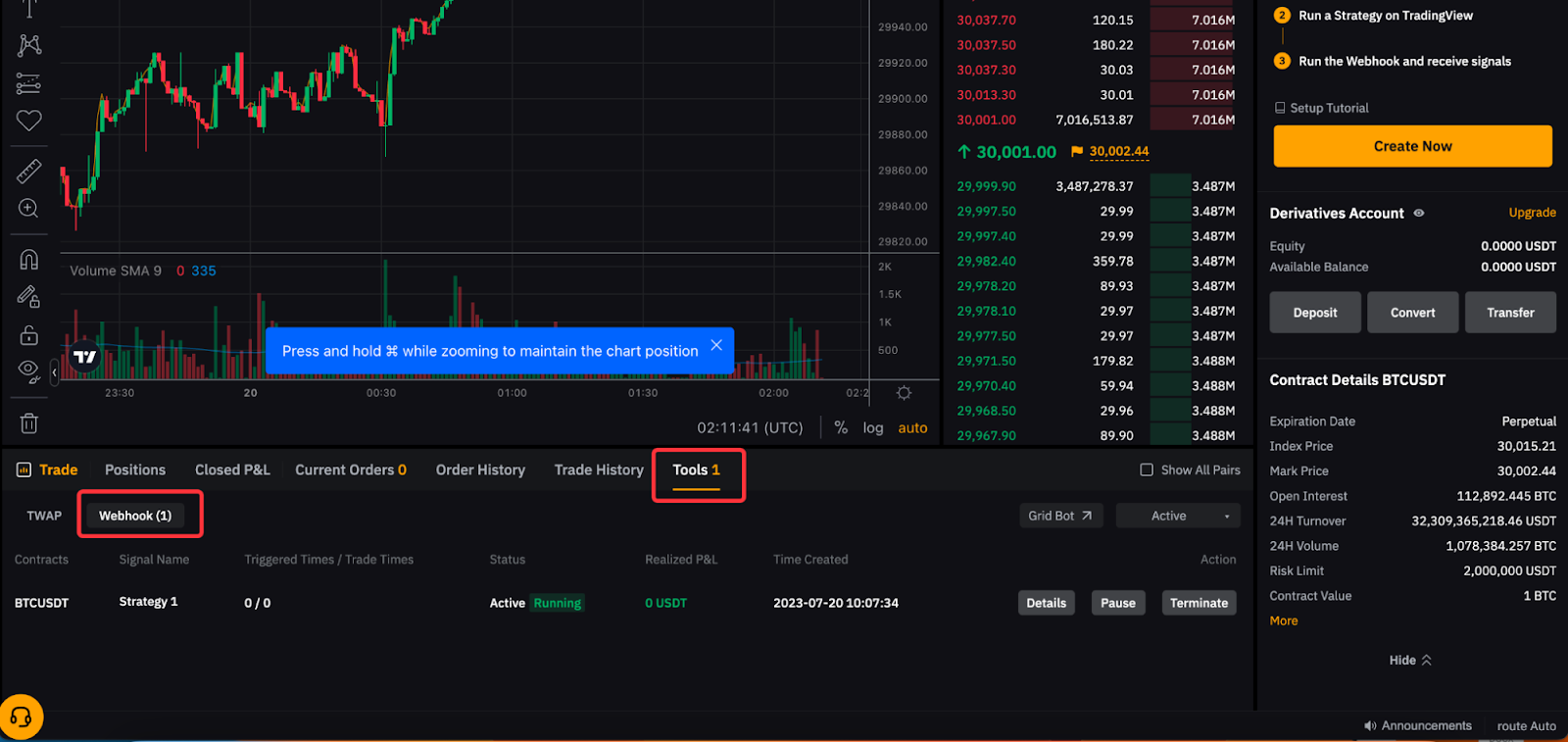
Task: Open the Order History tab
Action: [480, 470]
